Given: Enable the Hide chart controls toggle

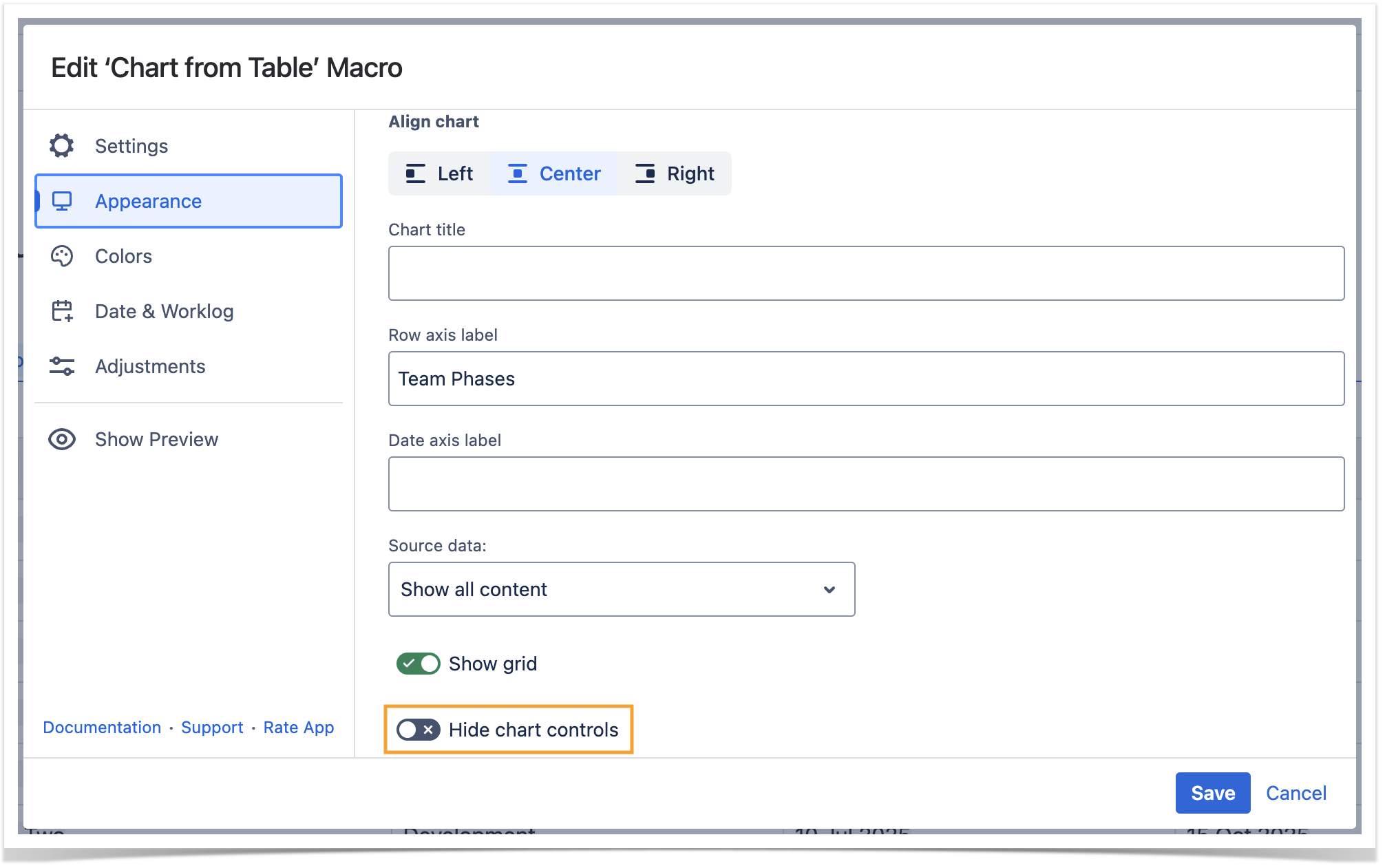Looking at the screenshot, I should click(x=418, y=730).
